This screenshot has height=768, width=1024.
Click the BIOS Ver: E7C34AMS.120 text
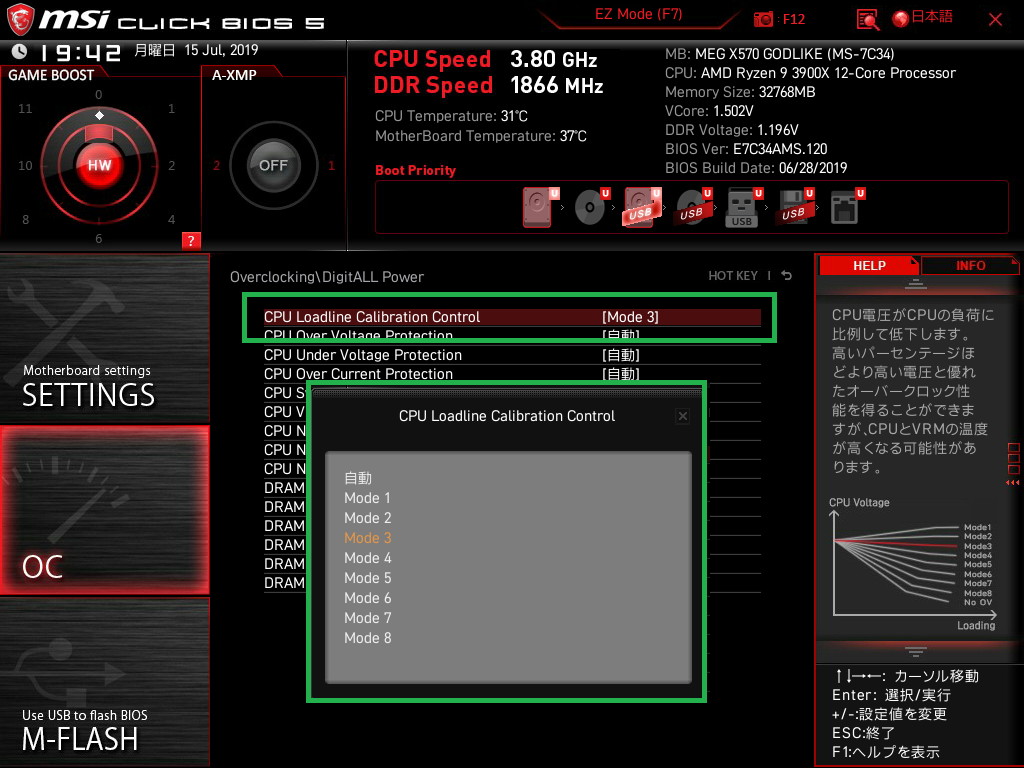[746, 149]
